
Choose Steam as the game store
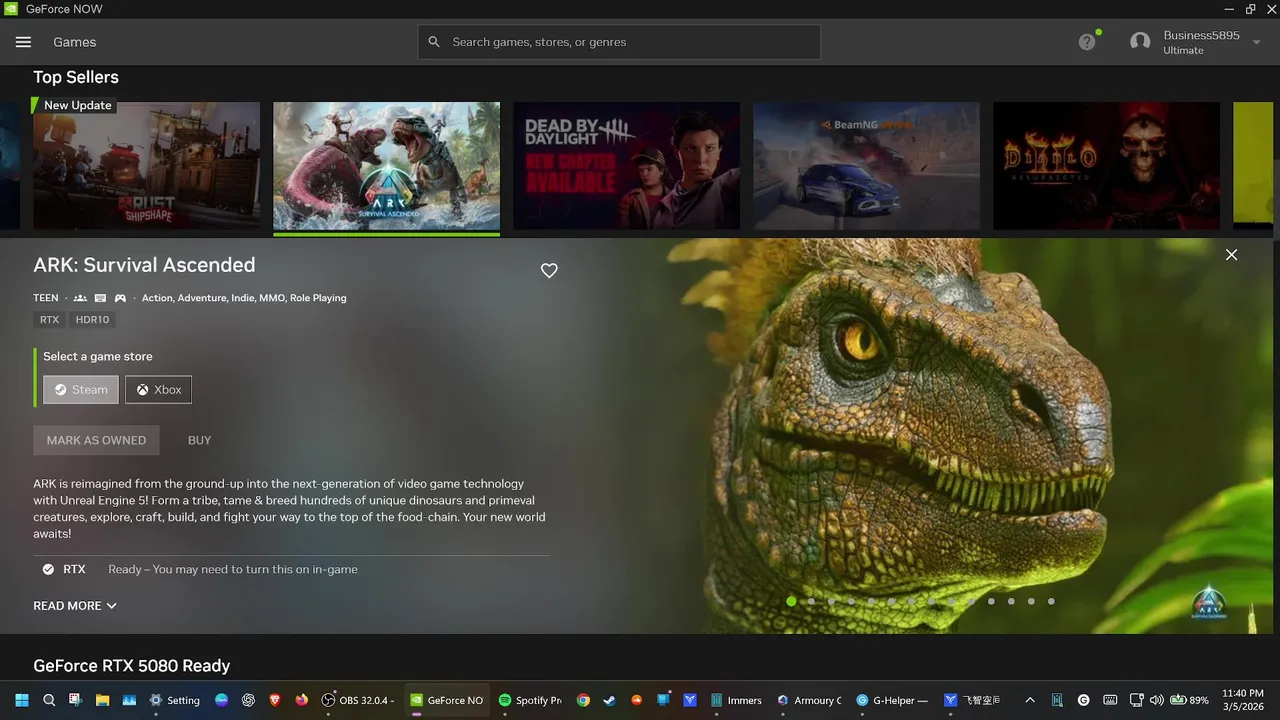click(x=81, y=390)
